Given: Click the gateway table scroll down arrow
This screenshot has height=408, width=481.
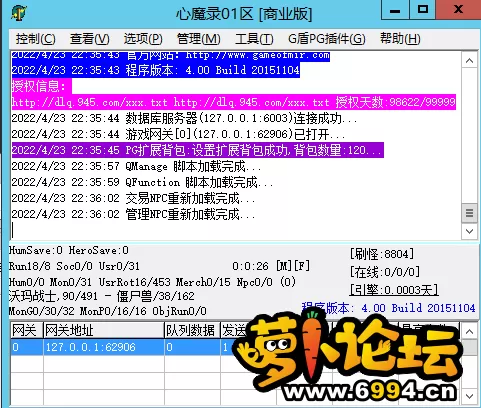Looking at the screenshot, I should pyautogui.click(x=469, y=396).
